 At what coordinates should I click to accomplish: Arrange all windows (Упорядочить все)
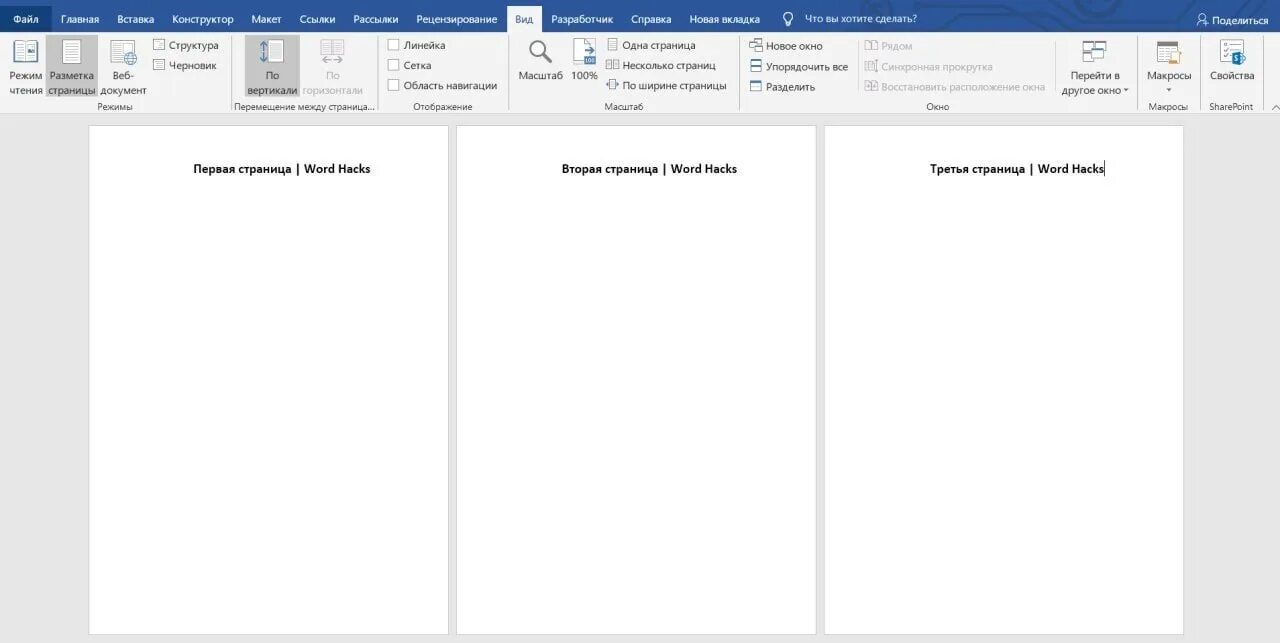tap(799, 66)
